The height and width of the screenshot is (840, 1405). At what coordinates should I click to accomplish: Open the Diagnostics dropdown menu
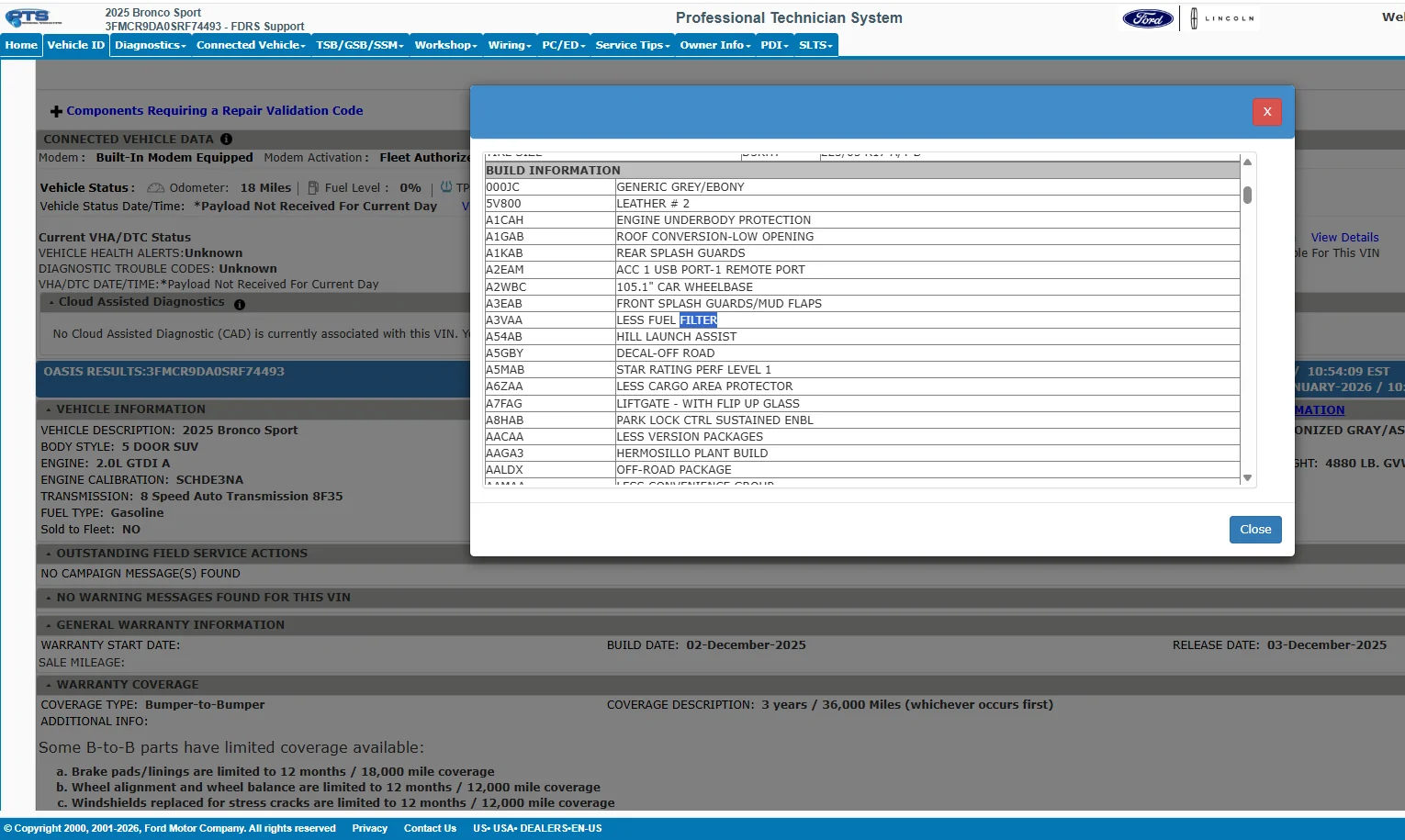[x=151, y=45]
